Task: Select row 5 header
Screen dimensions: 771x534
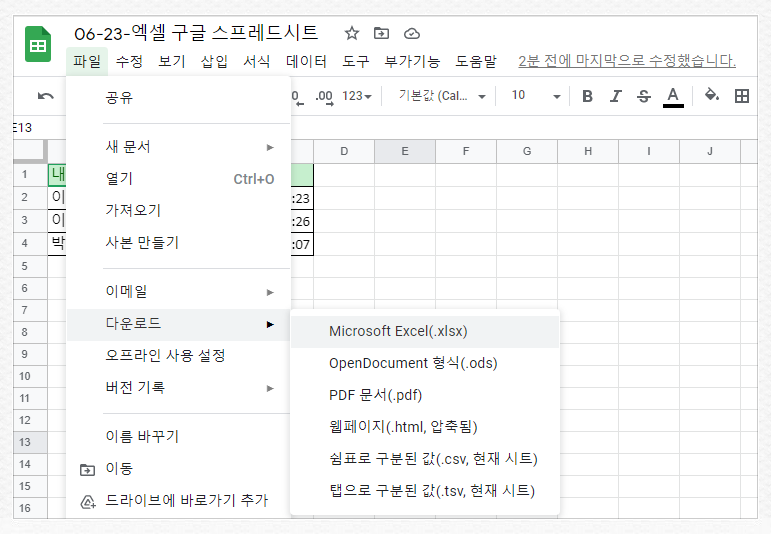Action: coord(30,266)
